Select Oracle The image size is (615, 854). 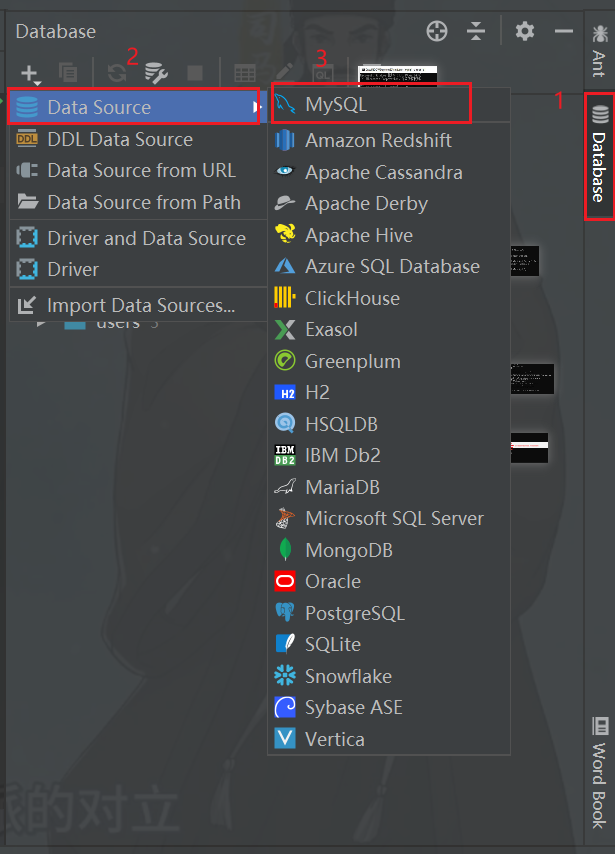[389, 582]
